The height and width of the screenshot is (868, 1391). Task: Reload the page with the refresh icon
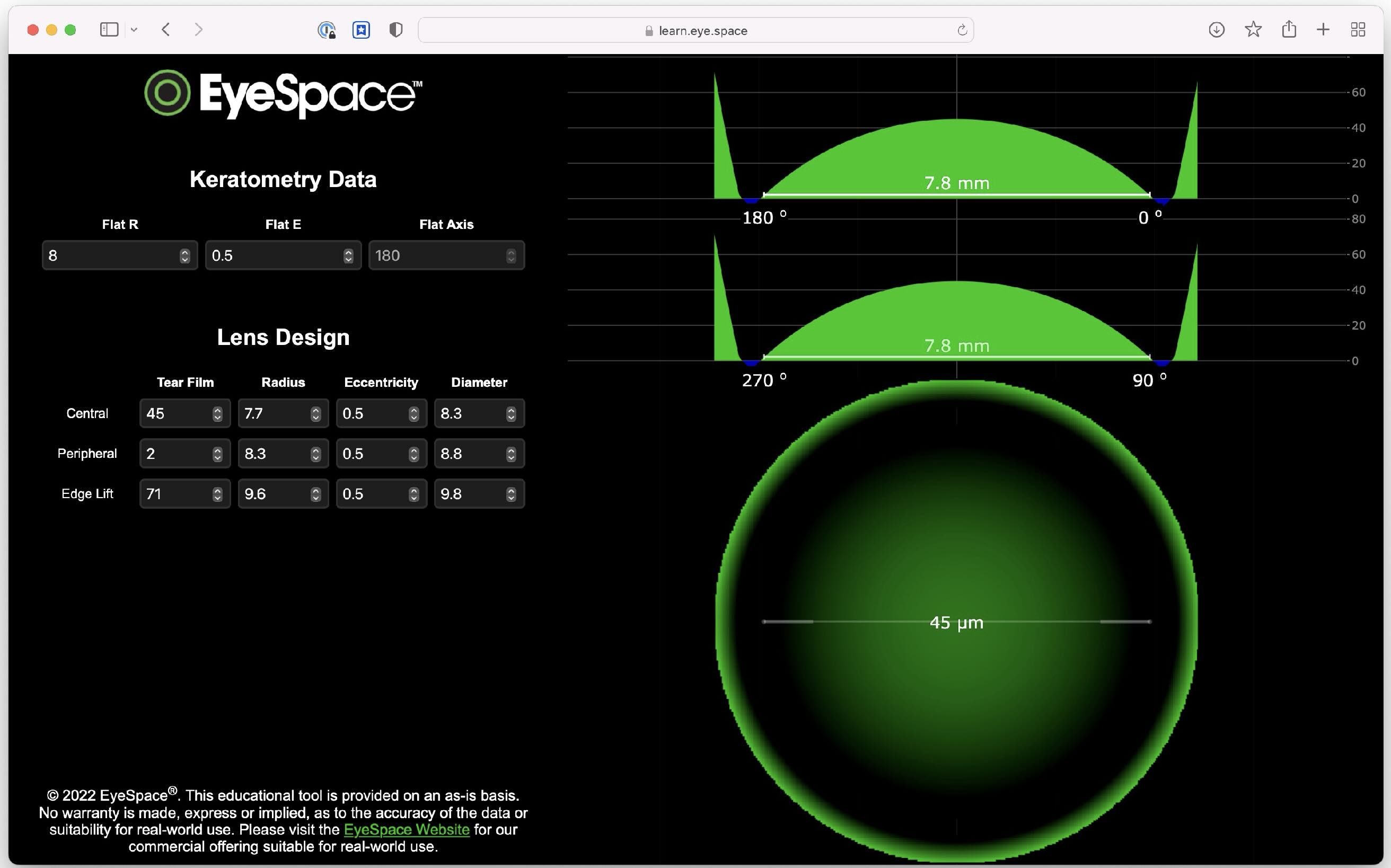point(962,30)
